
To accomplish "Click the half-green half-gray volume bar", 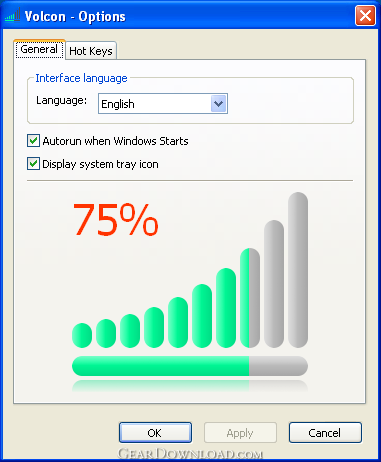I will (x=250, y=298).
